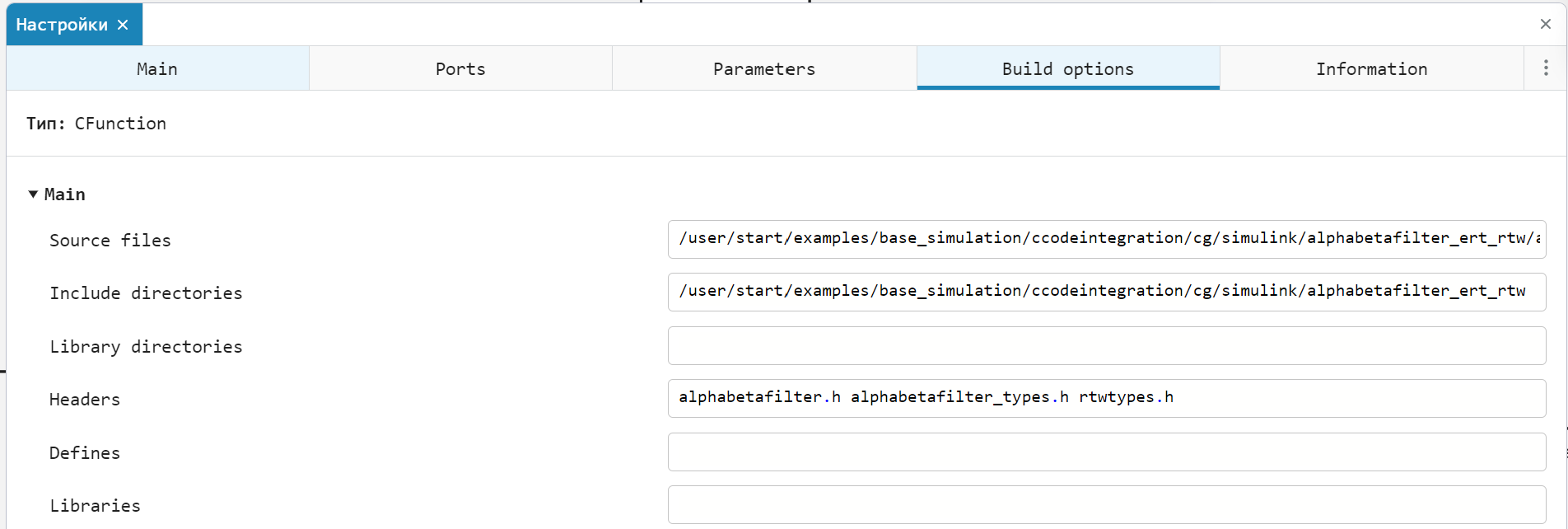
Task: Open the three-dot more options menu
Action: coord(1545,68)
